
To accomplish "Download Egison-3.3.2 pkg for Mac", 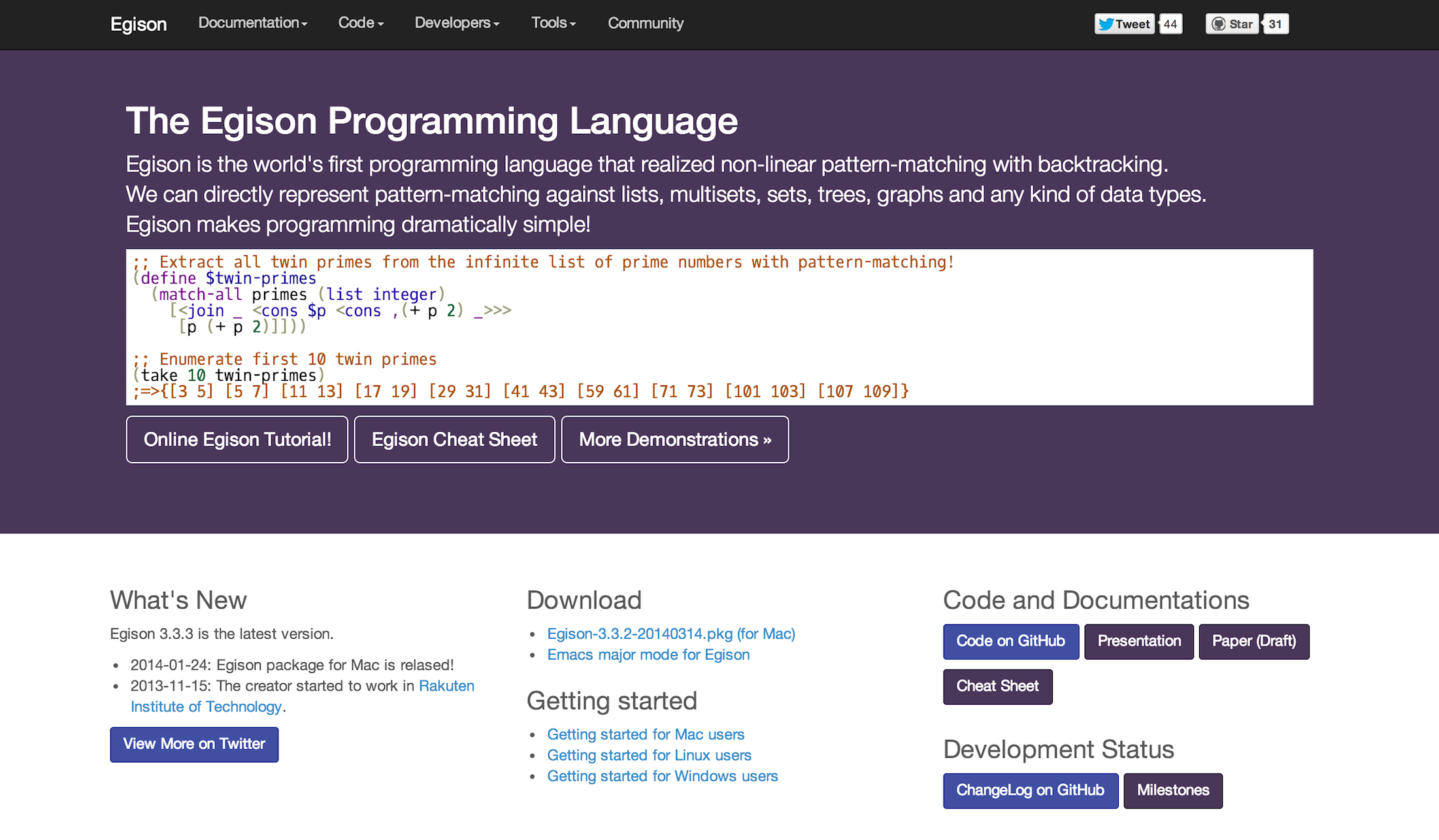I will point(671,634).
